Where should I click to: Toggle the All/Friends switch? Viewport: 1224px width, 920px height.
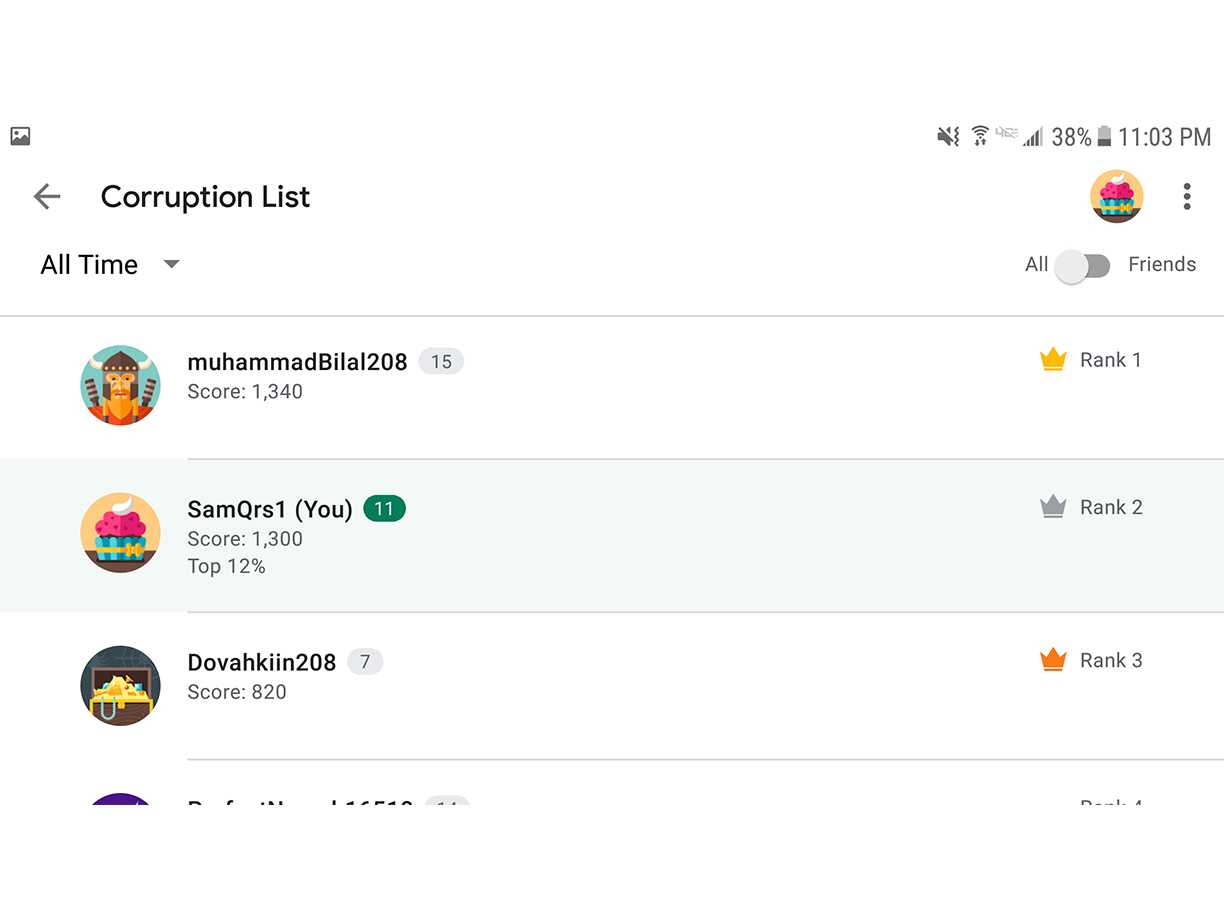[1083, 266]
